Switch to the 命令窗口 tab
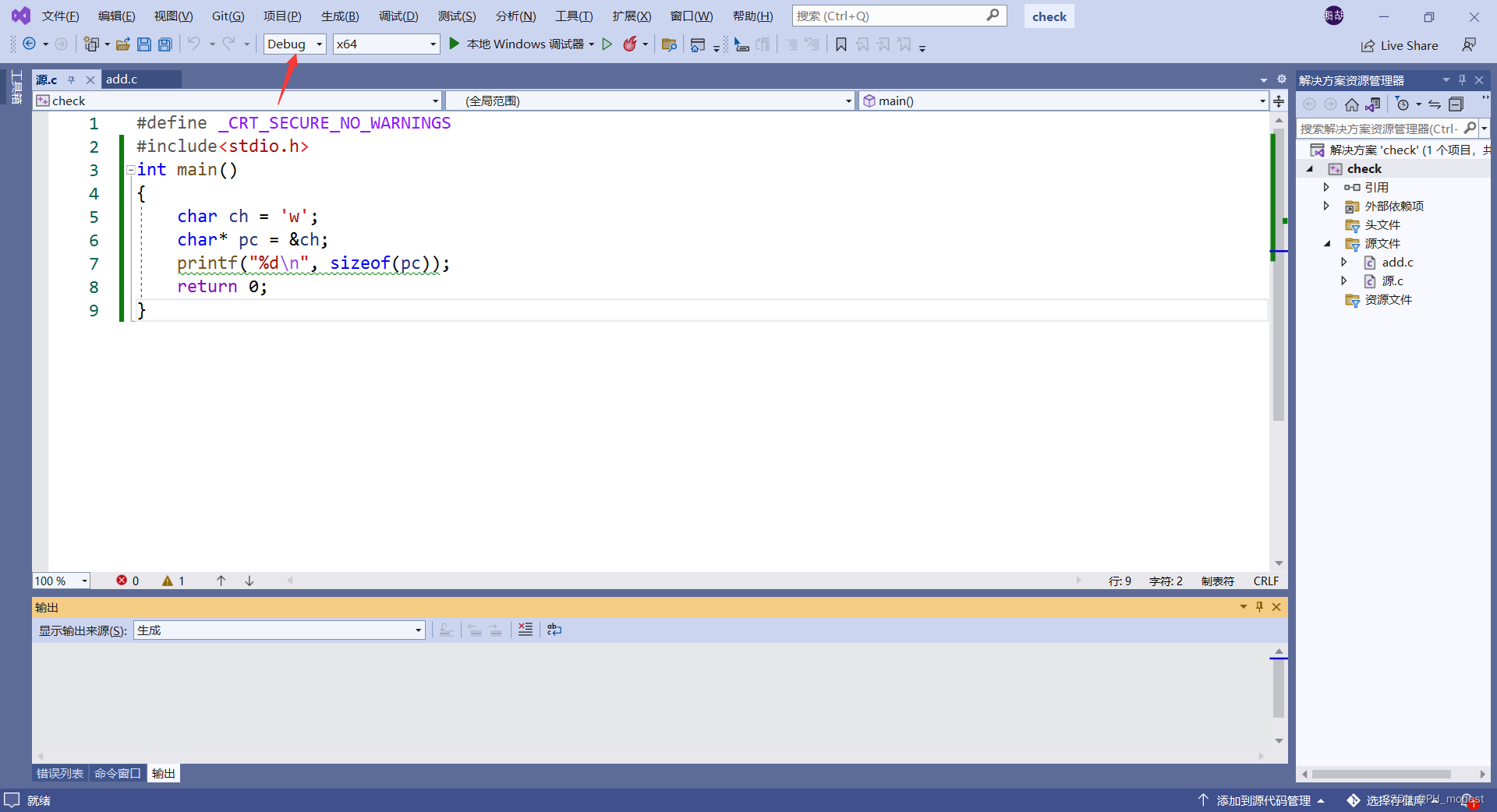Image resolution: width=1497 pixels, height=812 pixels. point(117,773)
